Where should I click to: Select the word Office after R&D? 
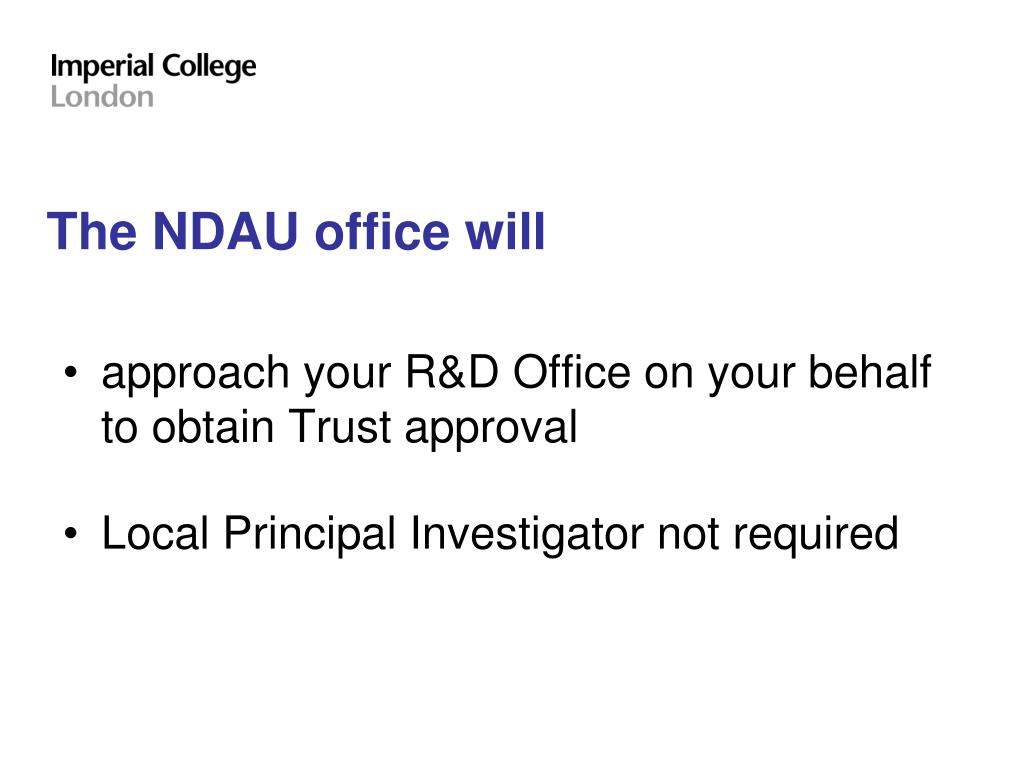click(x=571, y=372)
